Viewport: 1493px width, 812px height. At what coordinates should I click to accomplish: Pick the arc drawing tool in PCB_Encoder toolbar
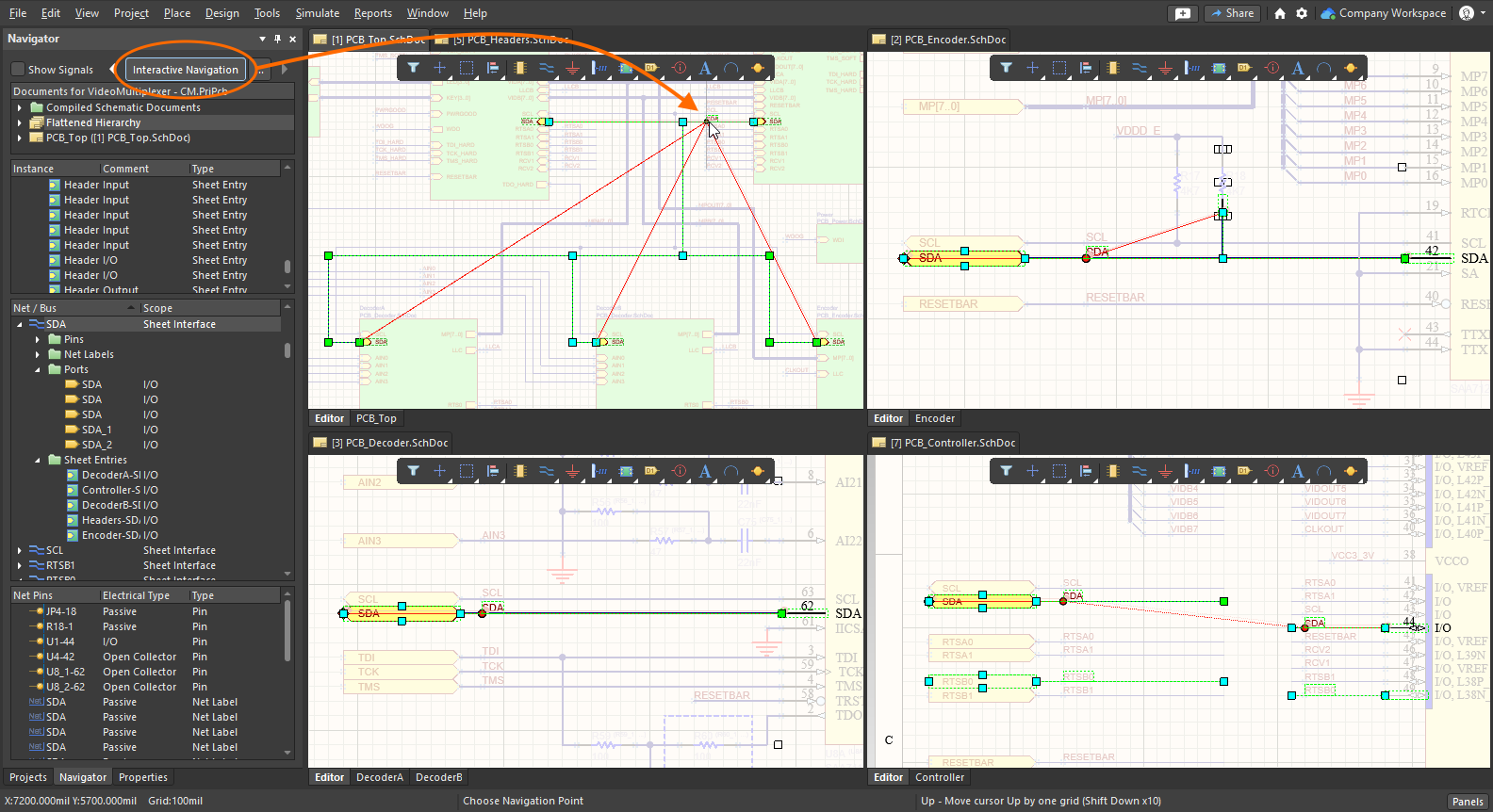(1324, 68)
